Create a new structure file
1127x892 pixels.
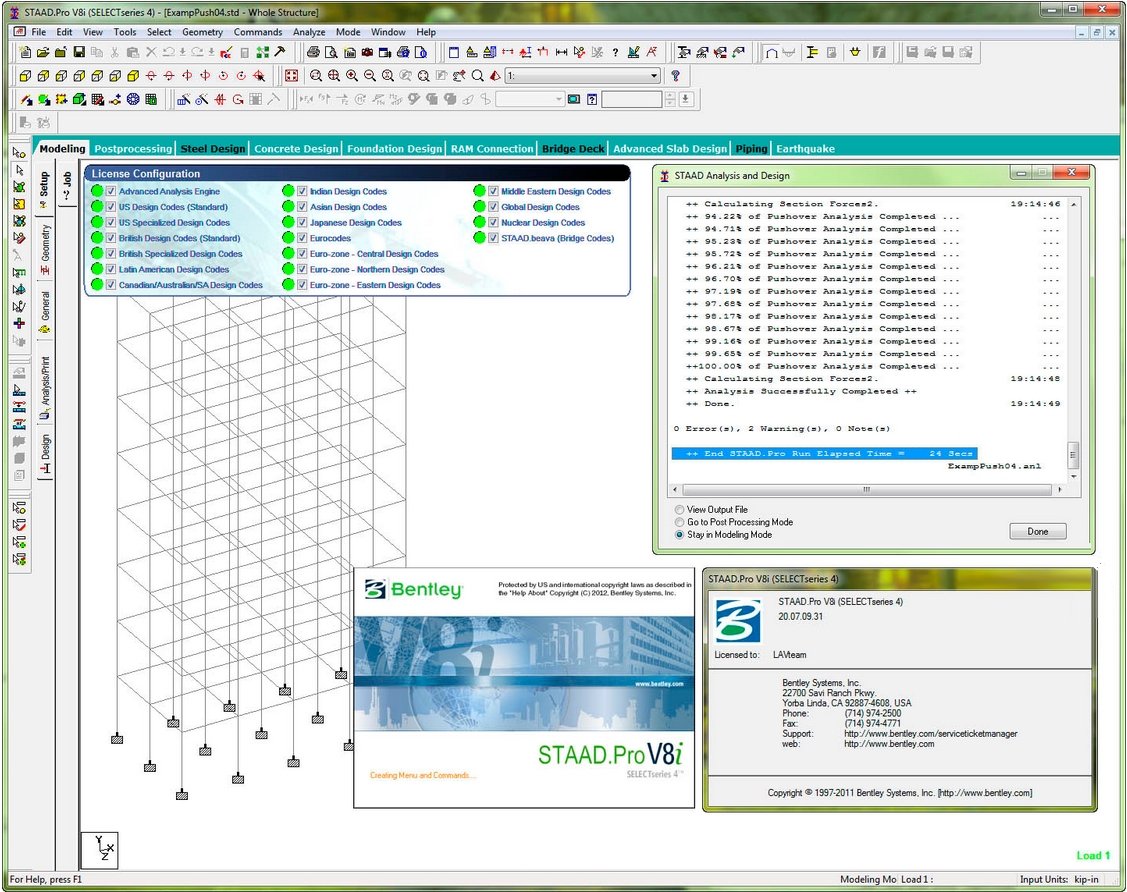25,52
